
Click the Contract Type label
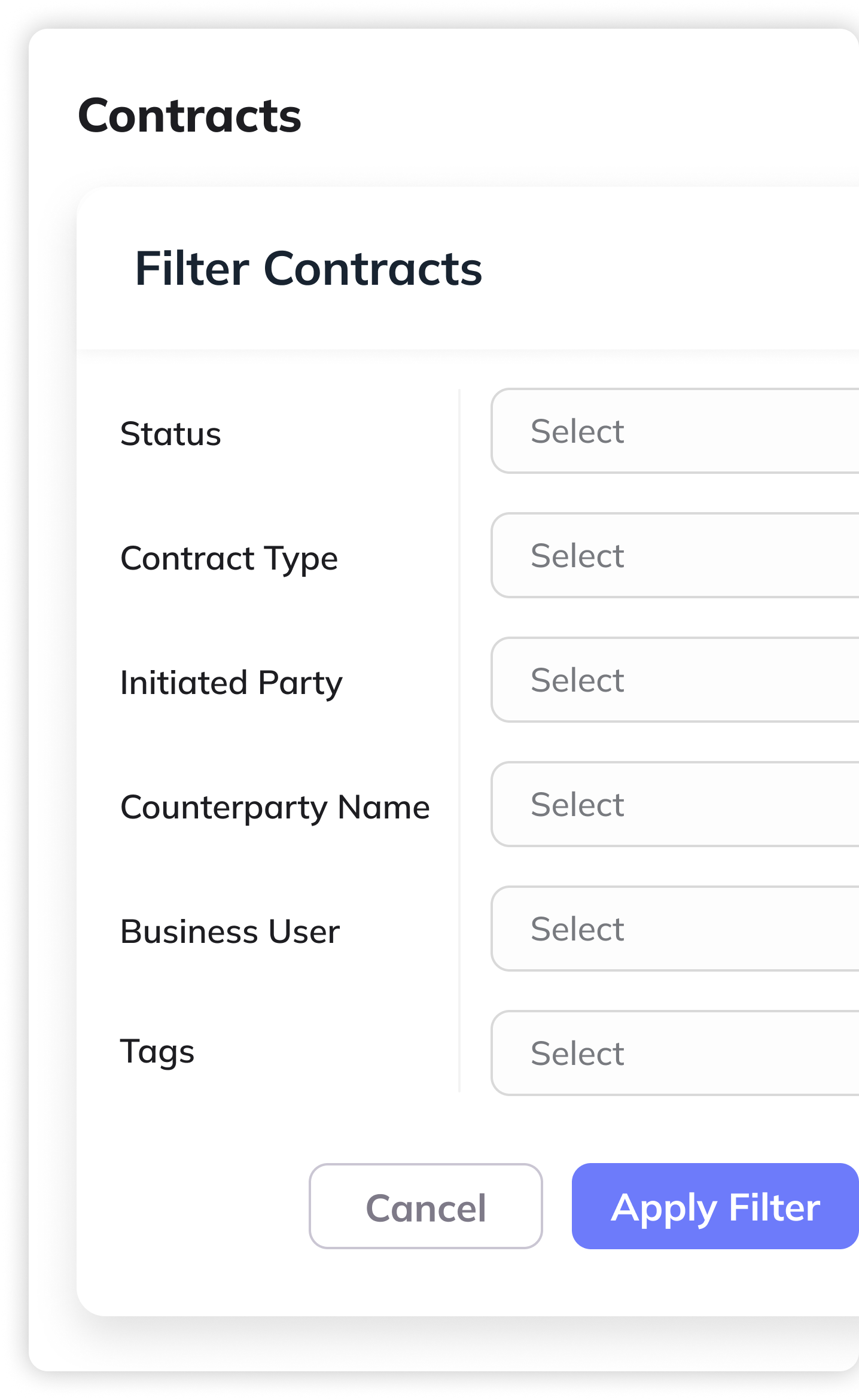tap(229, 558)
